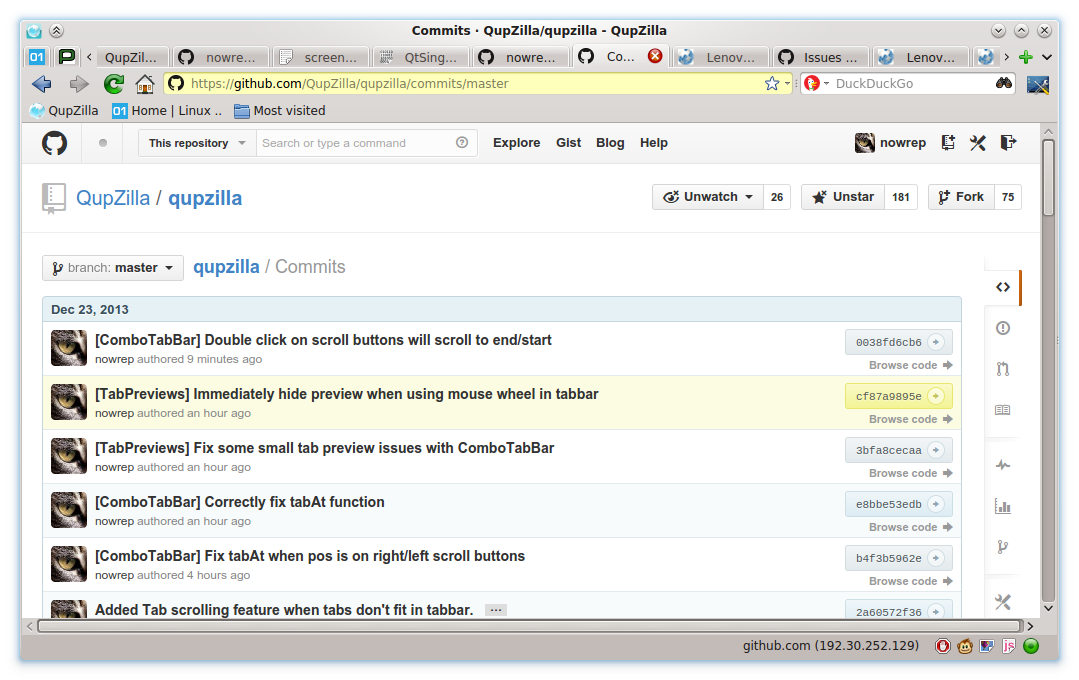Screen dimensions: 1079x680
Task: Open the Pull Requests sidebar icon
Action: point(1003,369)
